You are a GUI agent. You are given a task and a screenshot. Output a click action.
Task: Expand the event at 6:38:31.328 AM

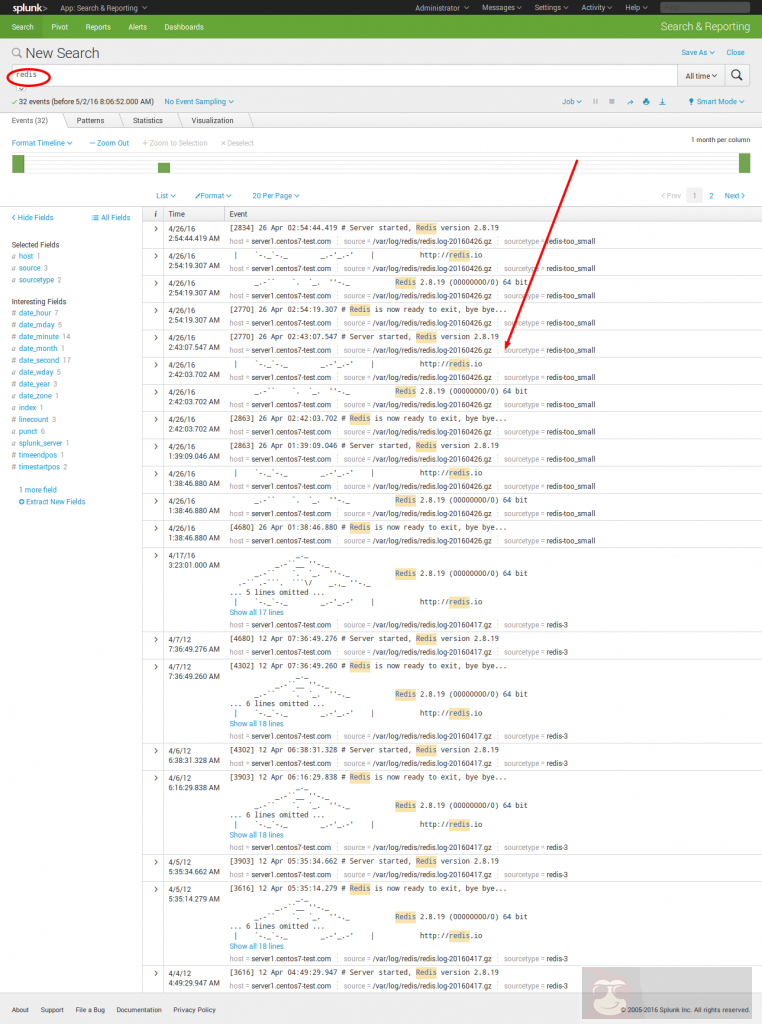(x=156, y=751)
